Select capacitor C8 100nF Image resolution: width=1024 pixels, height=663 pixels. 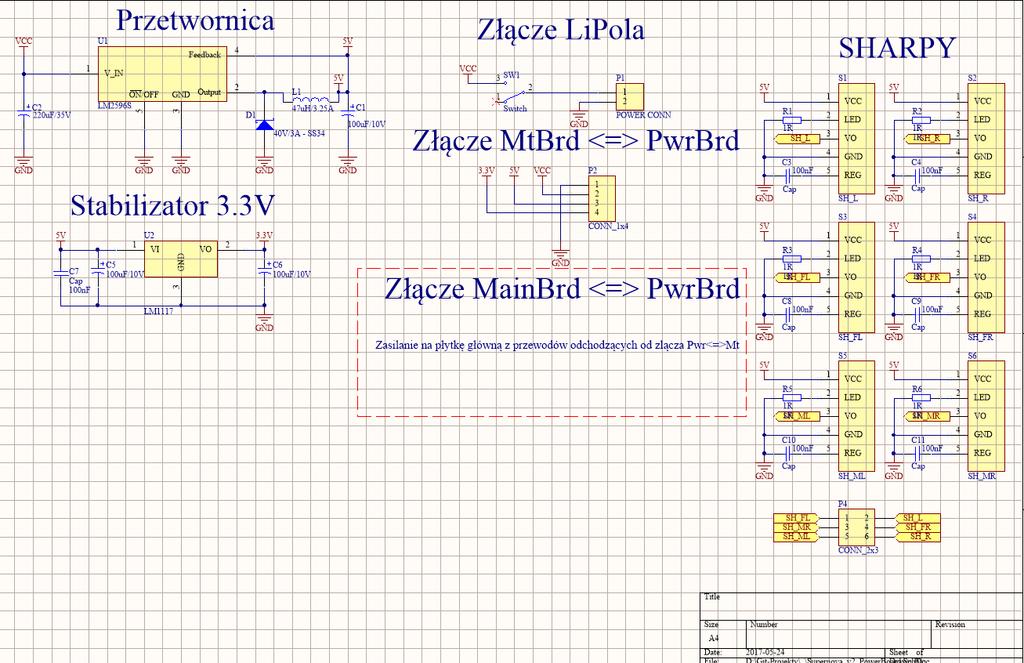tap(788, 314)
